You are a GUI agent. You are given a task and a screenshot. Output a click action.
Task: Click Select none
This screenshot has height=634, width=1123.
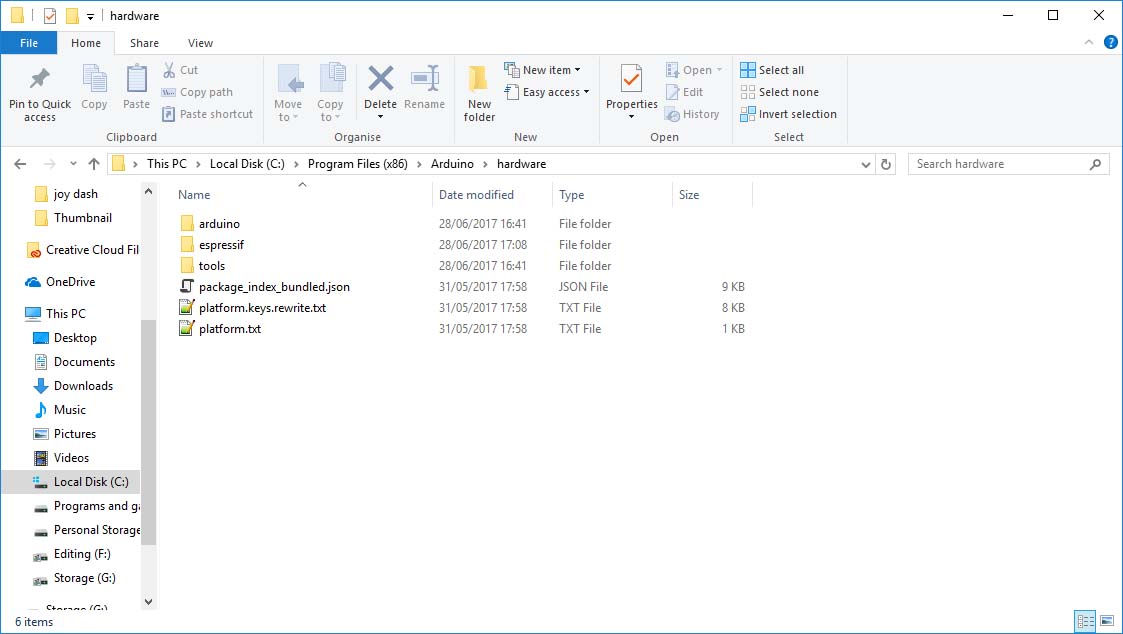click(x=779, y=92)
